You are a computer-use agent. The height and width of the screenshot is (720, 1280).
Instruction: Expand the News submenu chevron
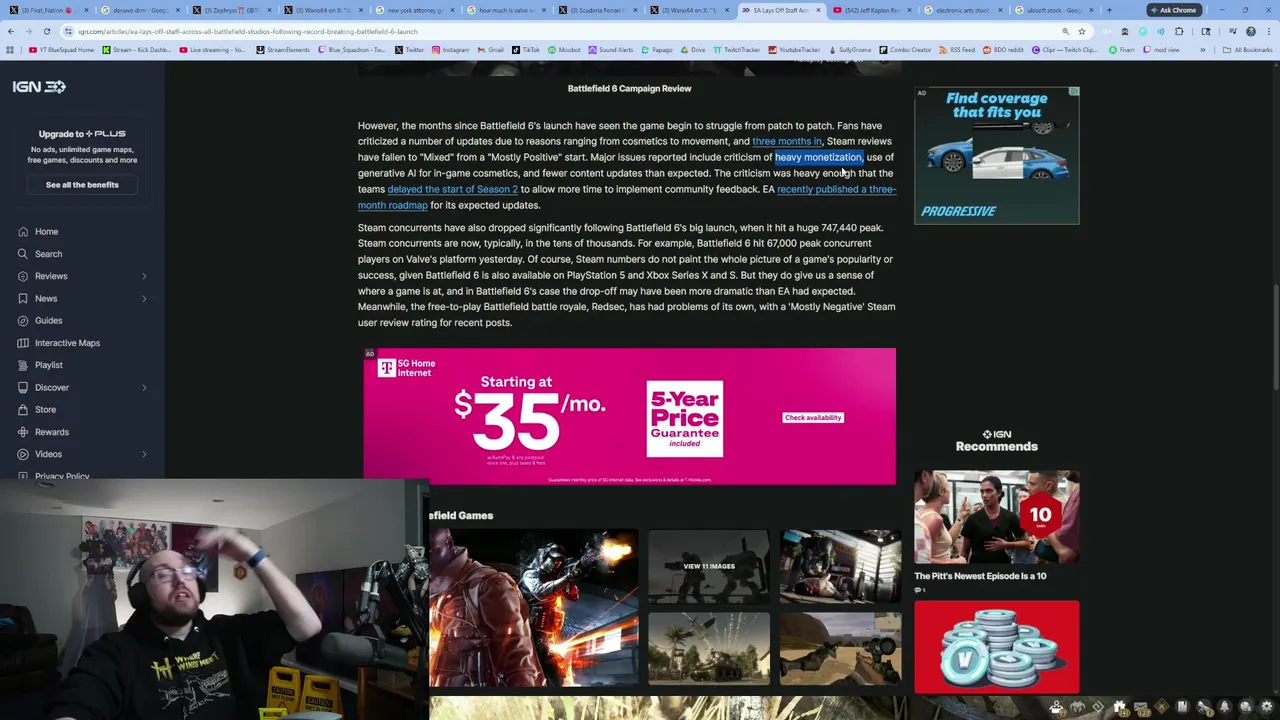[144, 298]
